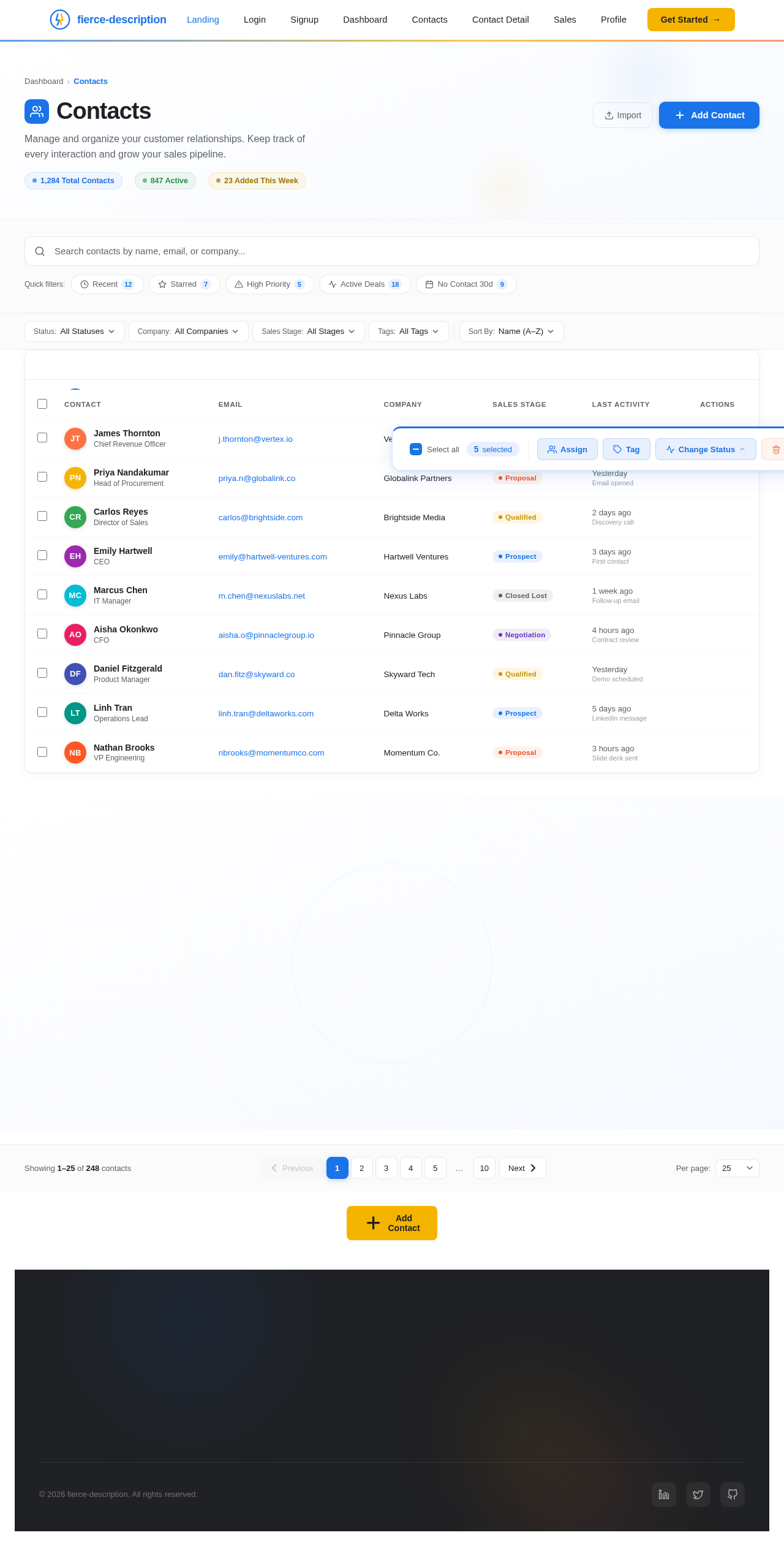Image resolution: width=784 pixels, height=1546 pixels.
Task: Click the Negotiation stage badge
Action: (522, 635)
